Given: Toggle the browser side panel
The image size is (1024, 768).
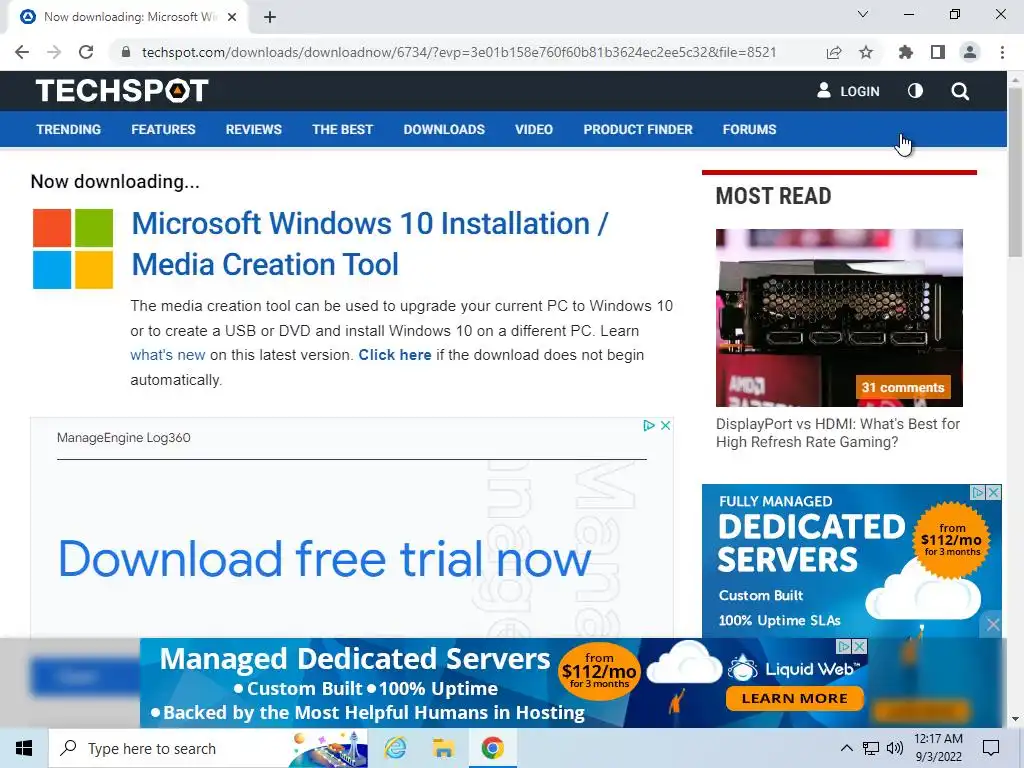Looking at the screenshot, I should (938, 52).
